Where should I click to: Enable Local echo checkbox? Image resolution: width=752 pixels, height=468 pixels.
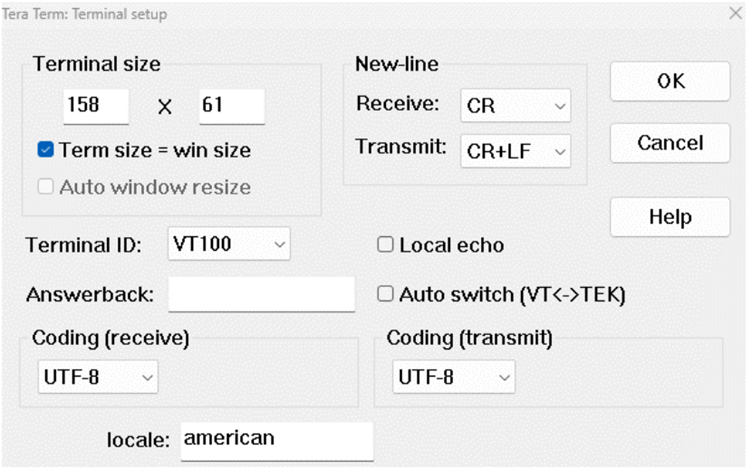click(385, 245)
